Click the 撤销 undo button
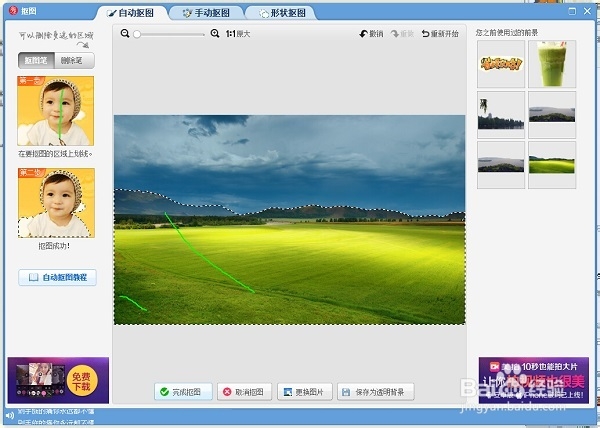The image size is (600, 428). coord(371,34)
